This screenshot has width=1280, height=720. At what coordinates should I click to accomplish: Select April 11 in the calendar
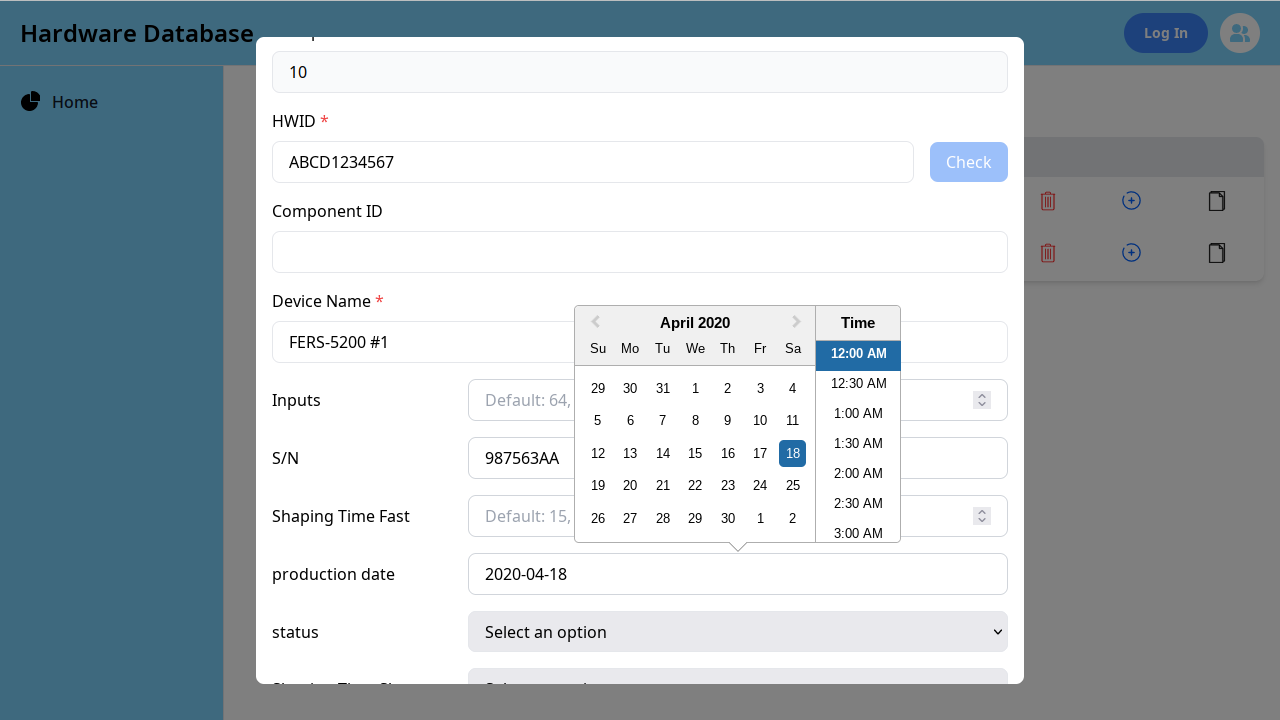click(x=793, y=421)
